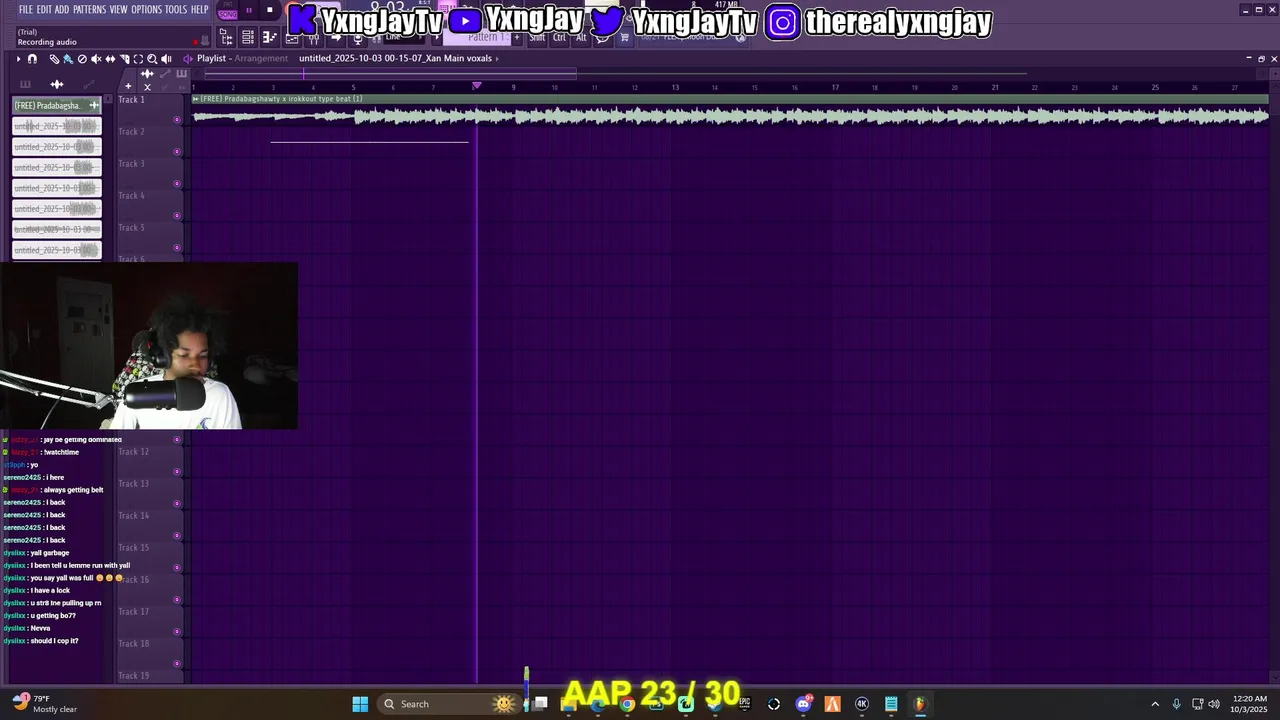The height and width of the screenshot is (720, 1280).
Task: Click bar 17 on the timeline ruler
Action: [835, 87]
